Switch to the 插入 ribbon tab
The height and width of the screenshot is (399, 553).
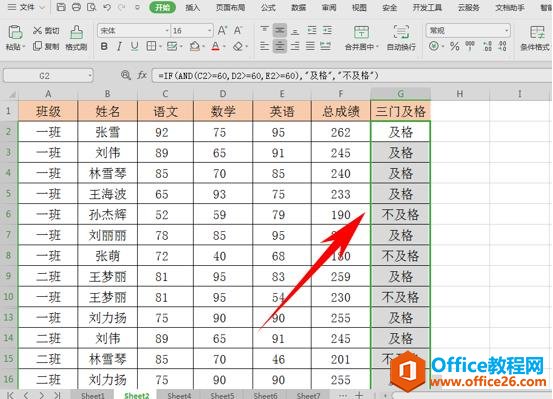pos(193,7)
